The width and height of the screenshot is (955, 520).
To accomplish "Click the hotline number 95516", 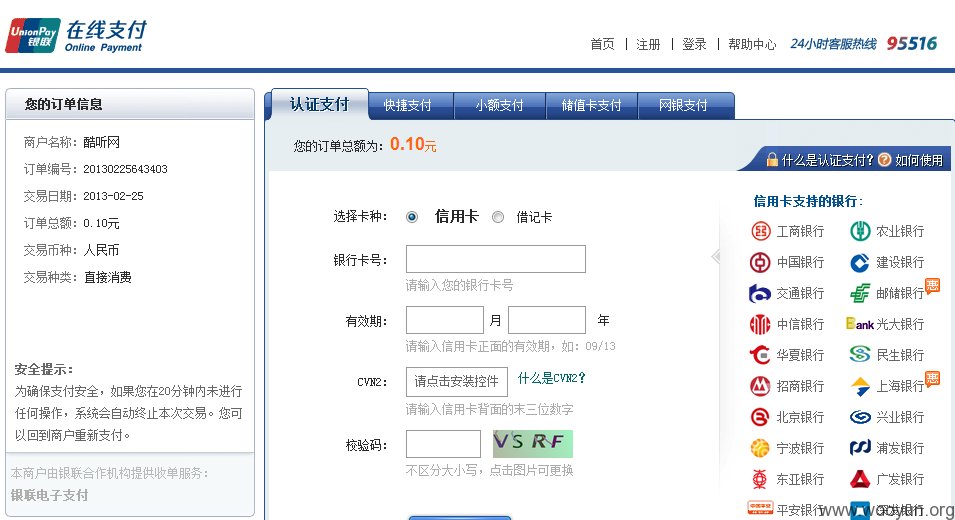I will (912, 44).
